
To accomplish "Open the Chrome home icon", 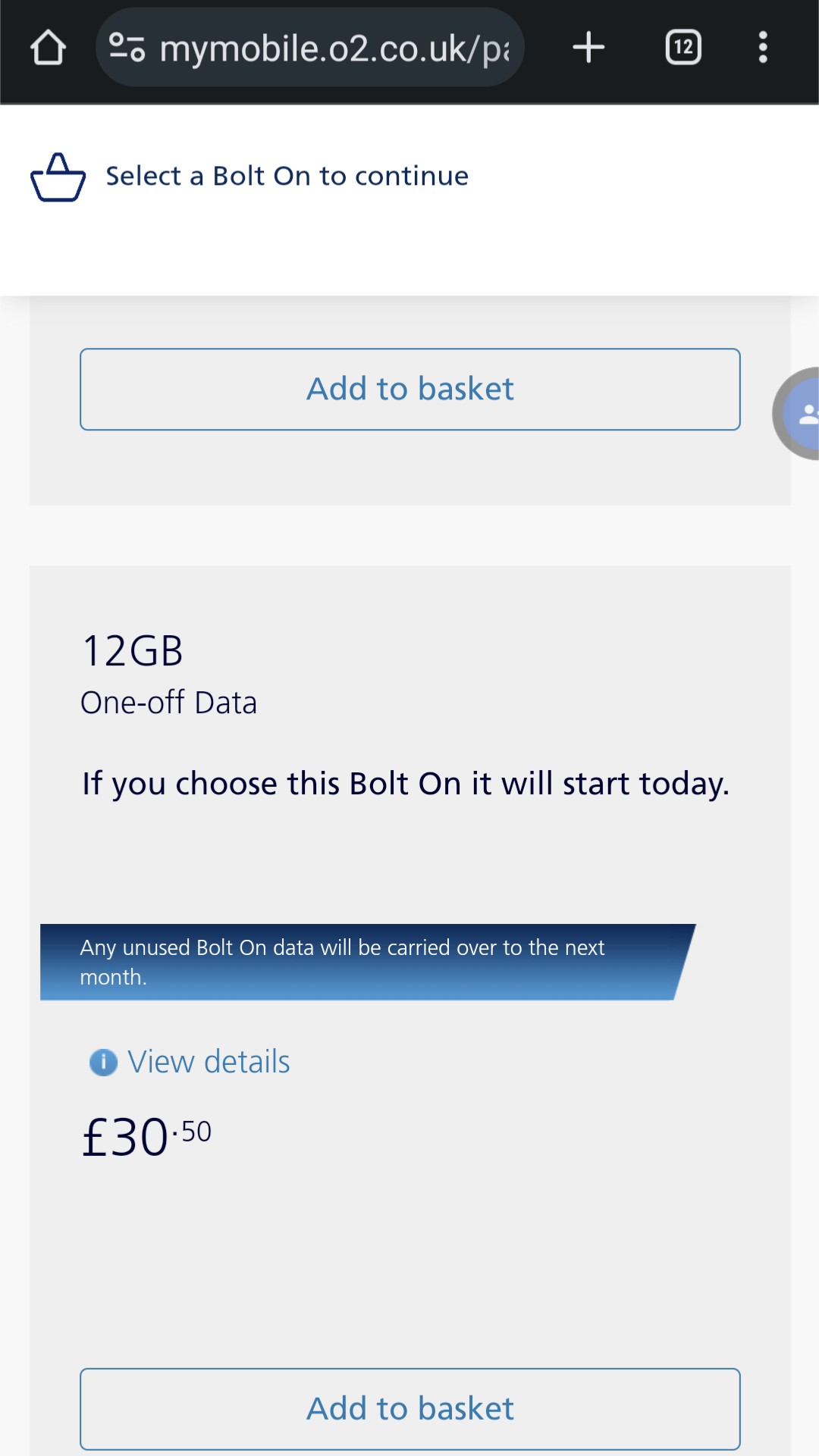I will coord(48,47).
